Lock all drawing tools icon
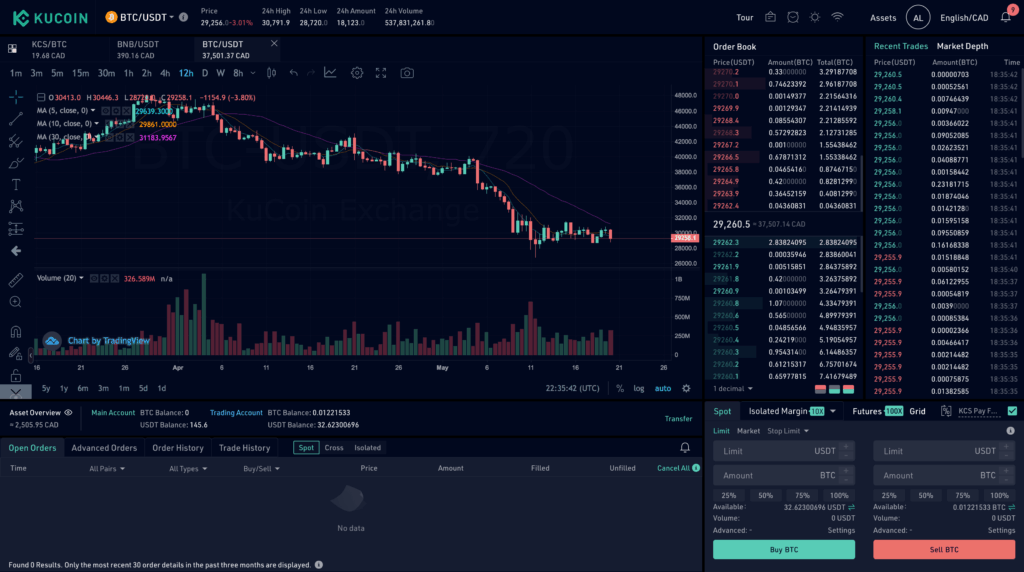The height and width of the screenshot is (572, 1024). pos(16,375)
